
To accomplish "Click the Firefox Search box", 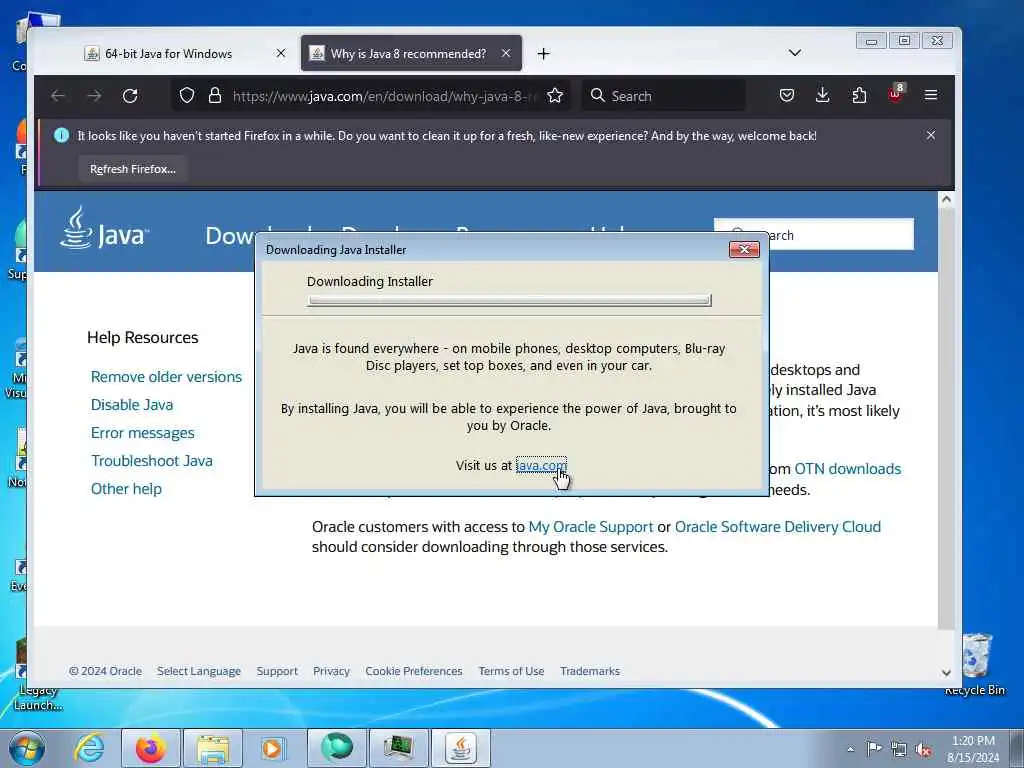I will coord(664,96).
